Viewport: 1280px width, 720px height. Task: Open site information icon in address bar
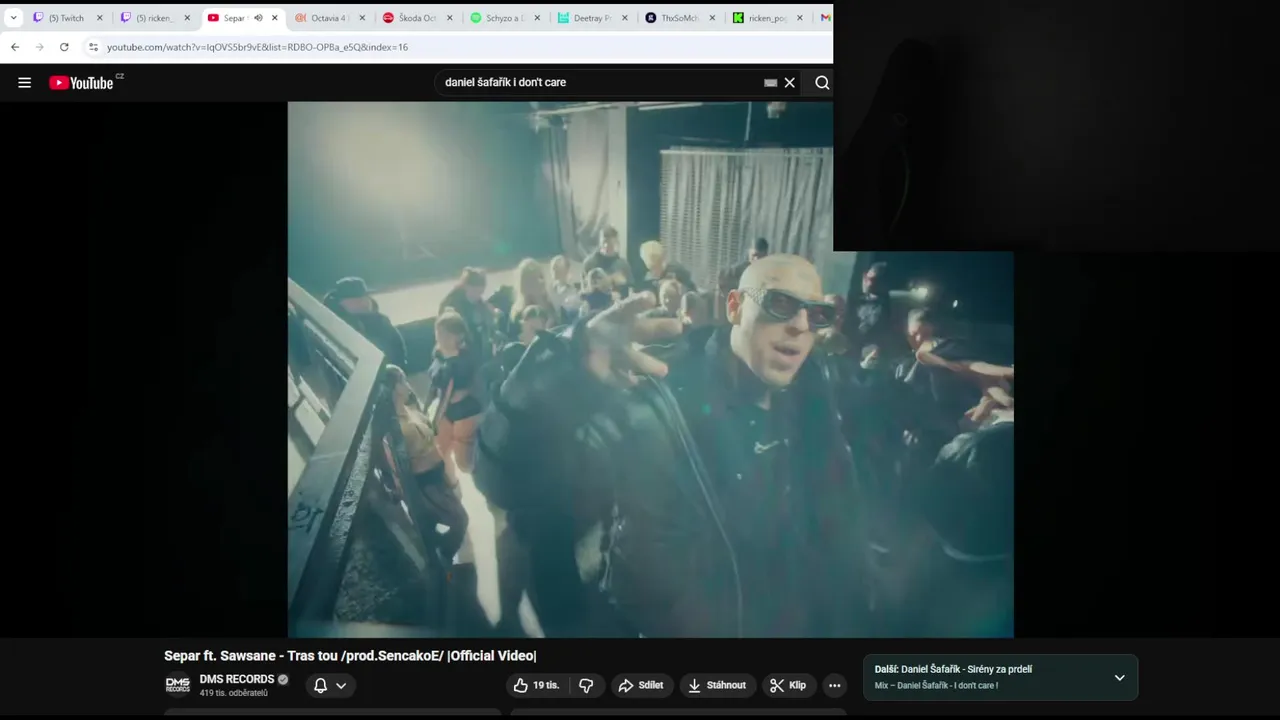tap(93, 47)
